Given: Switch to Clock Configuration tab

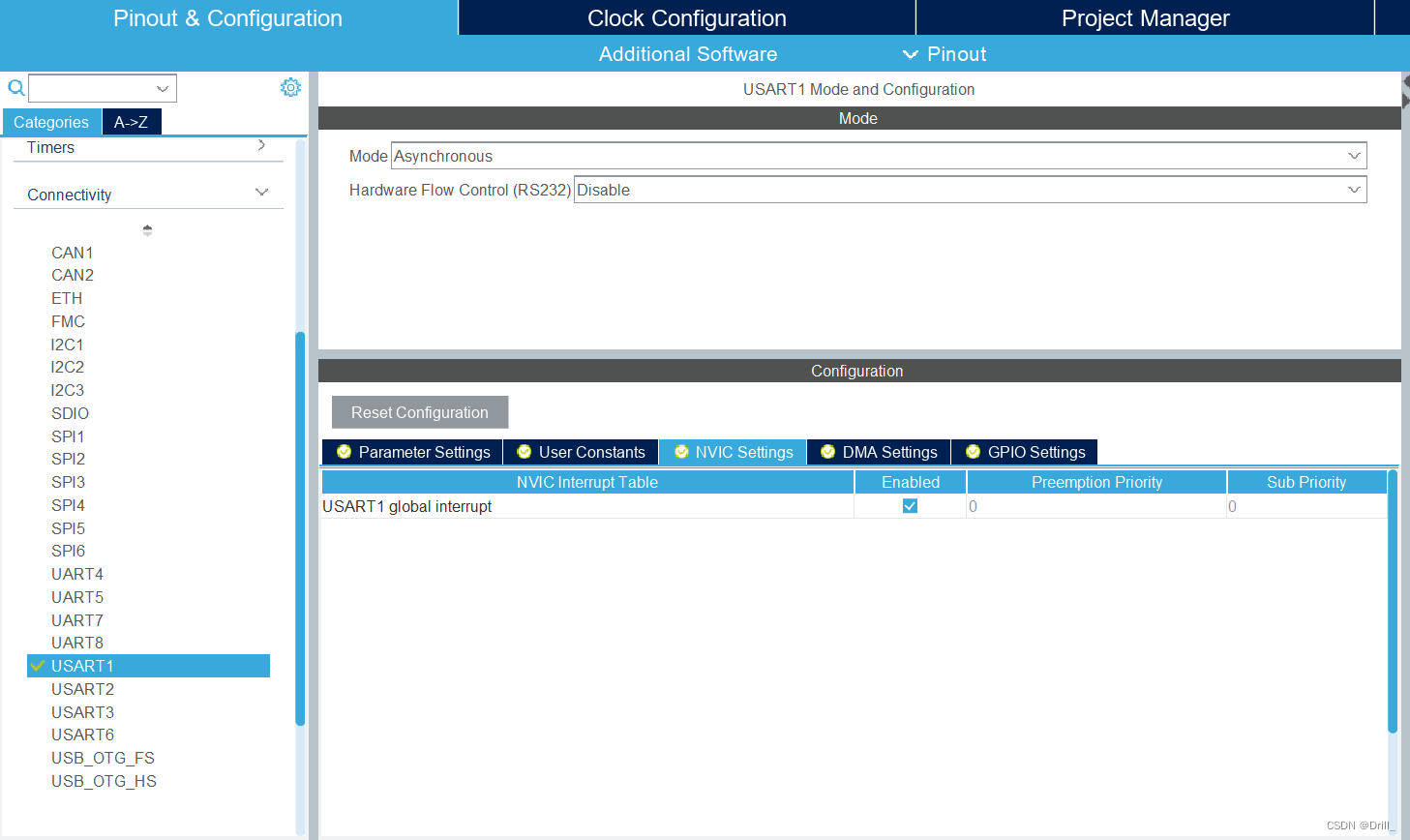Looking at the screenshot, I should [687, 18].
